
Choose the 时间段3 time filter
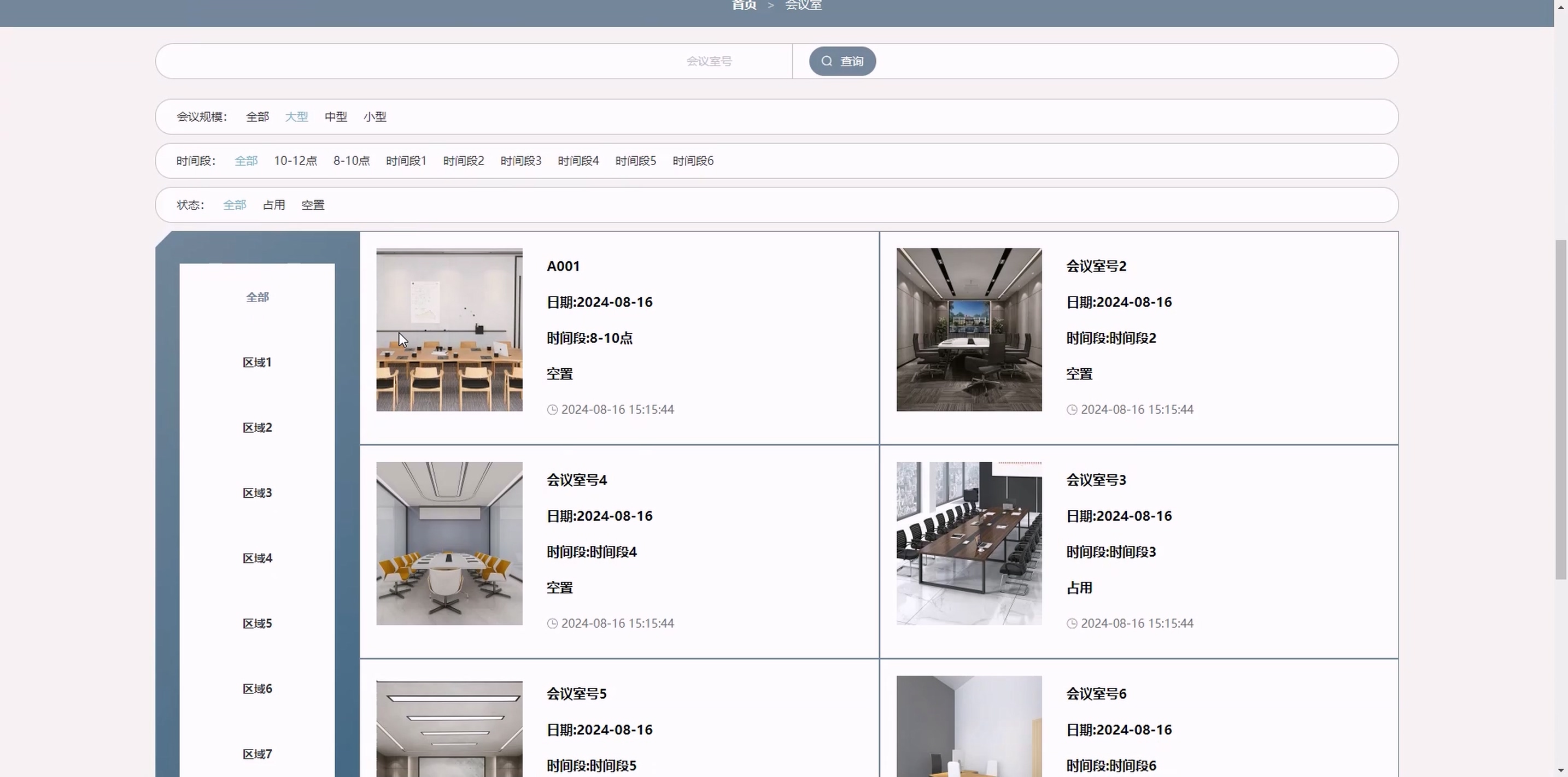520,161
